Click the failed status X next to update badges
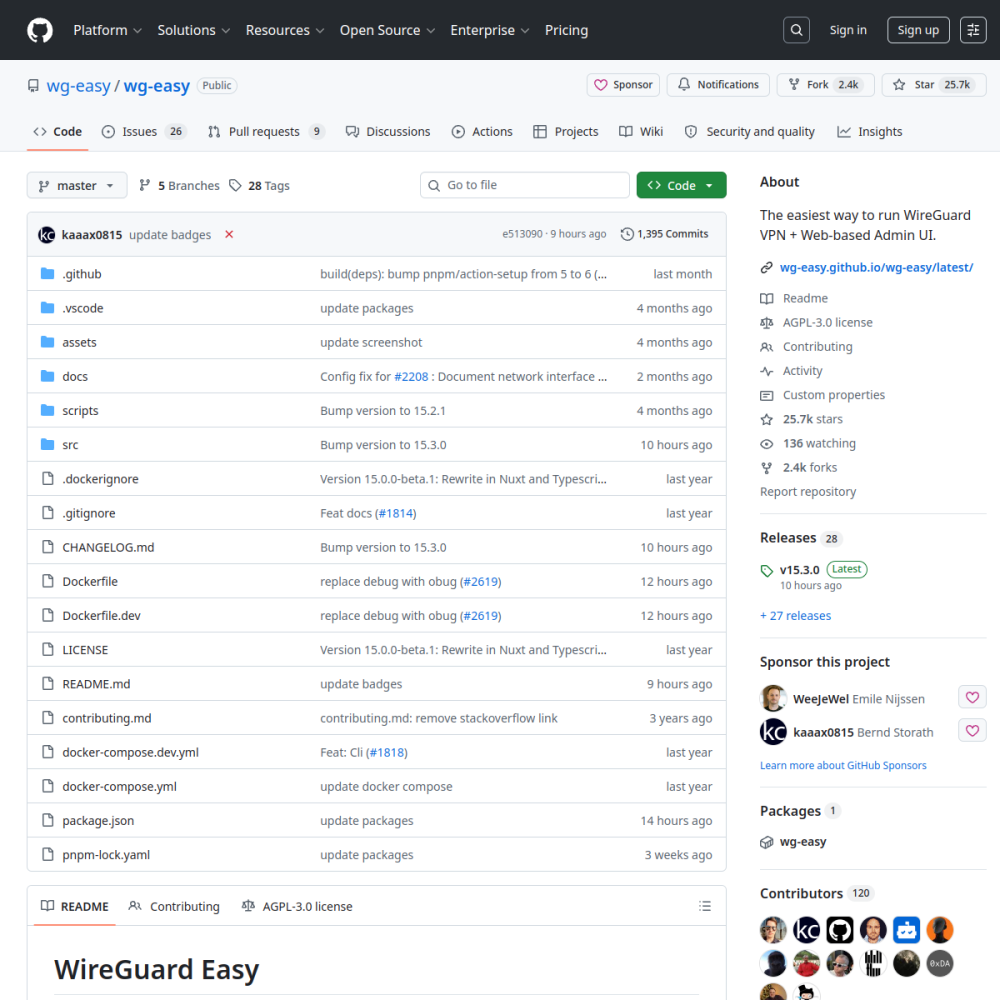Viewport: 1000px width, 1000px height. [x=229, y=235]
